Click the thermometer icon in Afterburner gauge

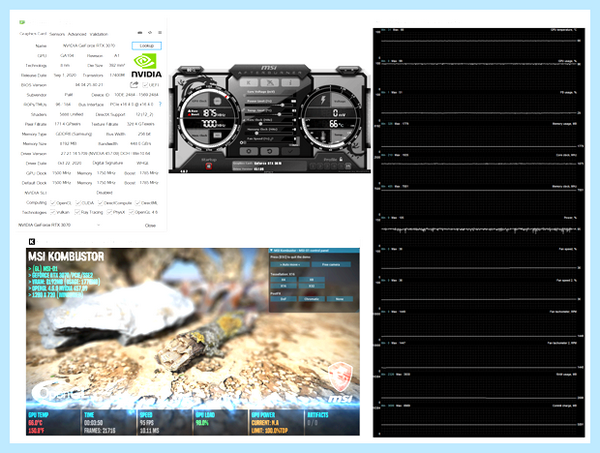(323, 136)
